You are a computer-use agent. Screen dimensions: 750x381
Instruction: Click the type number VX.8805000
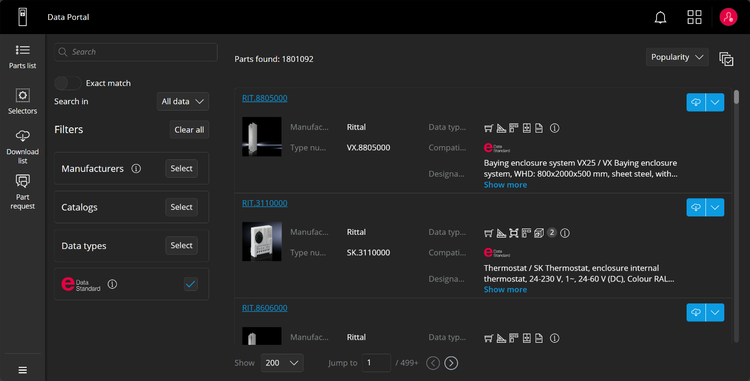point(368,148)
